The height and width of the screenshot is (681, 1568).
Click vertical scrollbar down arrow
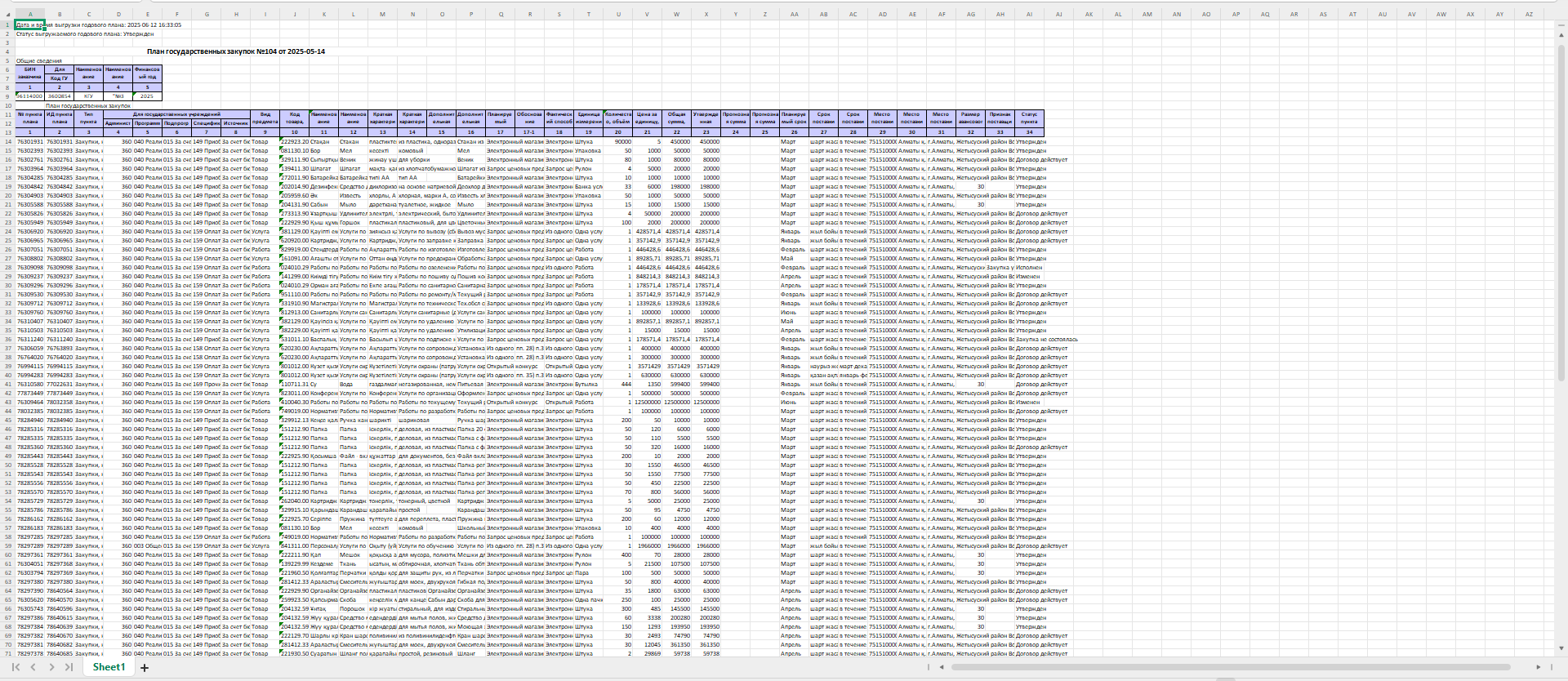click(1561, 648)
